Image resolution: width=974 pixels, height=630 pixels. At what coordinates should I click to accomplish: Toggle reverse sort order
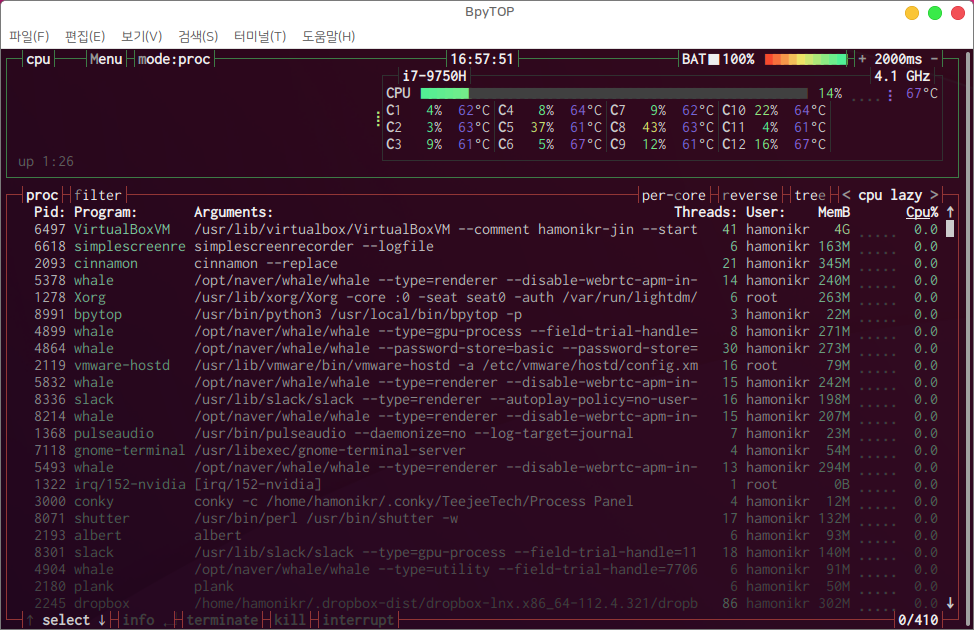click(x=749, y=195)
